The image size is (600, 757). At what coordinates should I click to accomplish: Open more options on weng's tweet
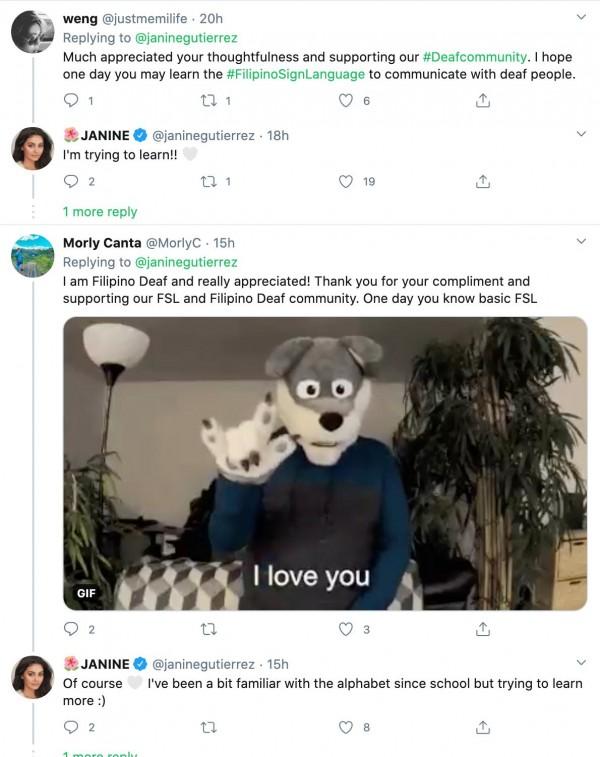tap(582, 18)
